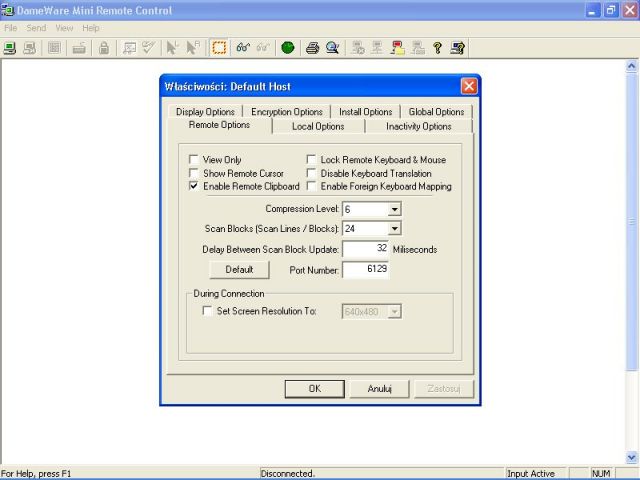Click the green globe icon
The image size is (640, 480).
[x=288, y=48]
